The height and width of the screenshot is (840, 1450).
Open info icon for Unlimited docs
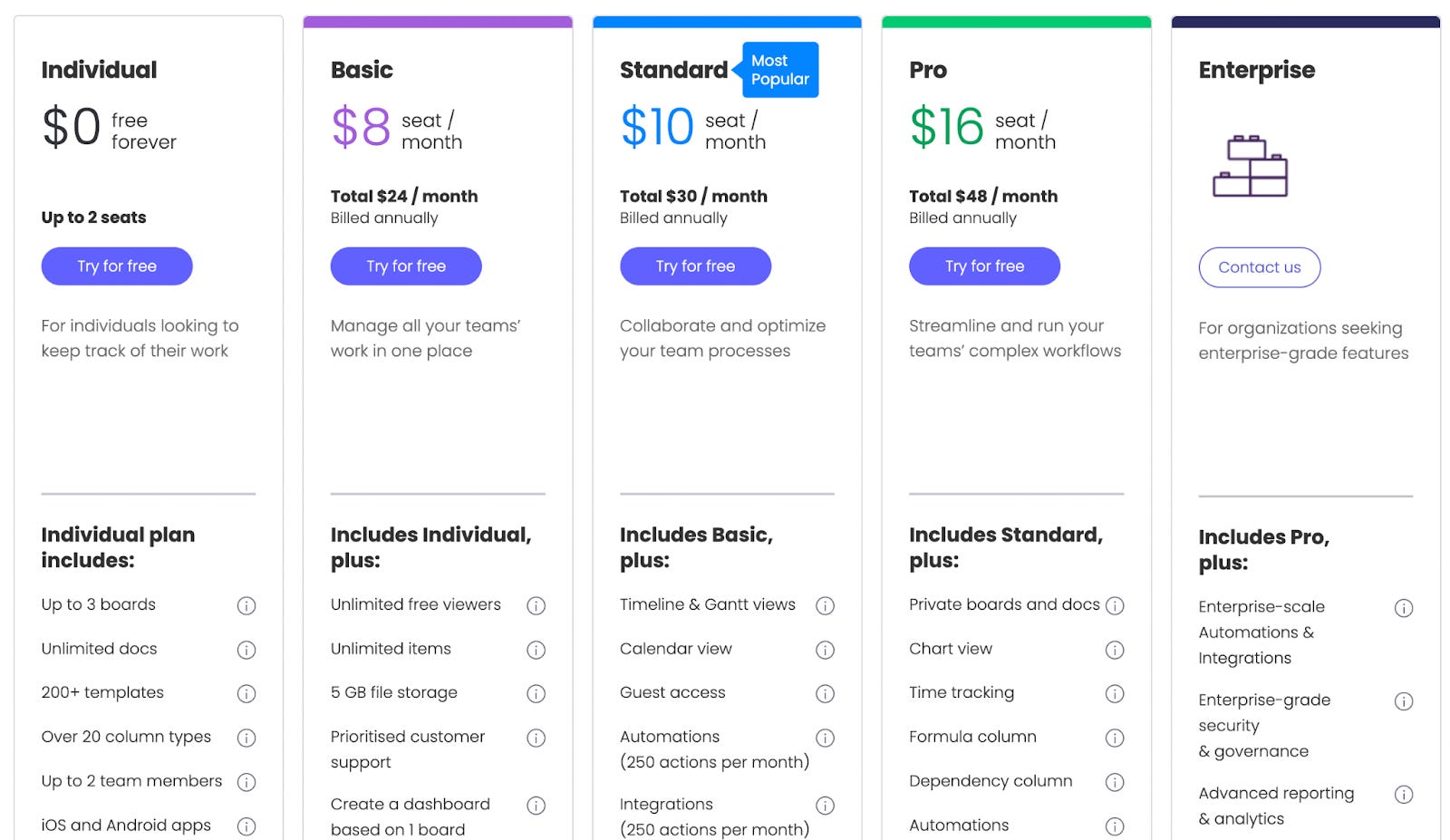246,650
